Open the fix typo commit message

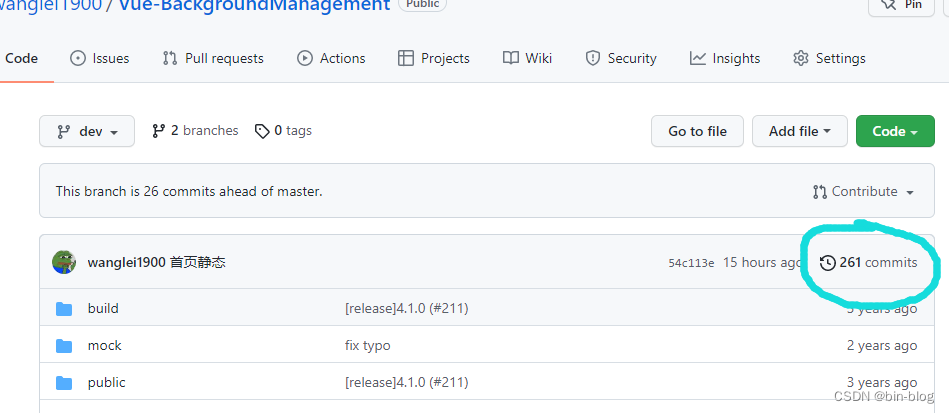click(x=367, y=346)
